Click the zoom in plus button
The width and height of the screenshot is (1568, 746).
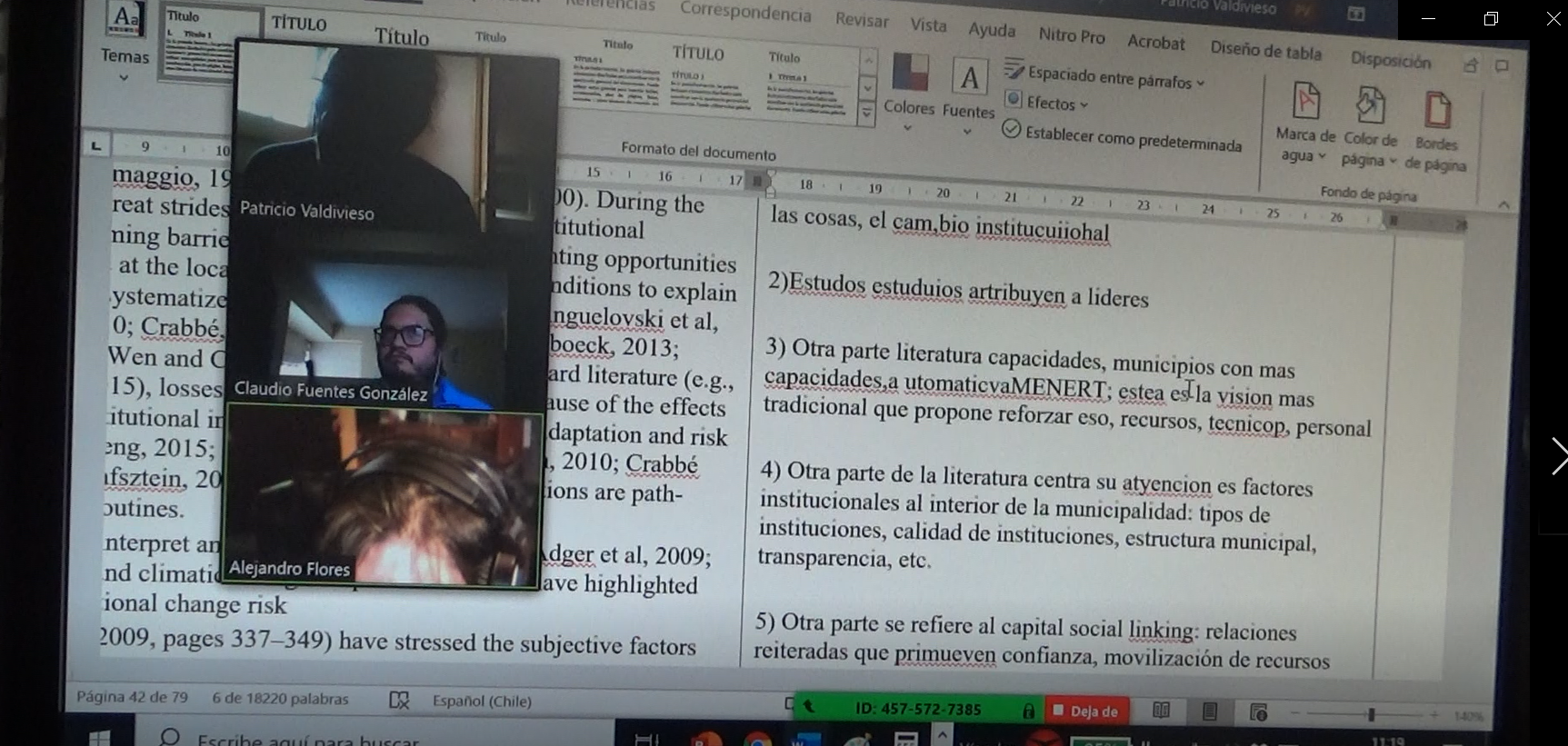pyautogui.click(x=1433, y=715)
